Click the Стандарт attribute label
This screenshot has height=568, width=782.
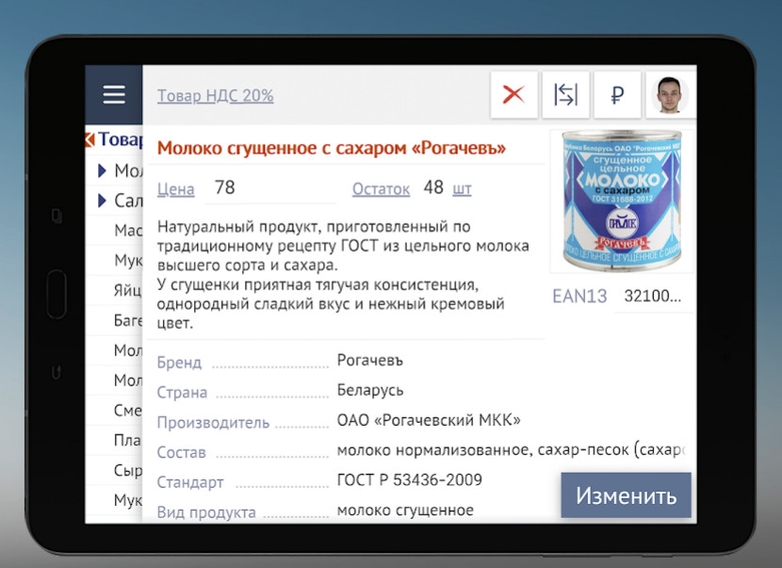pyautogui.click(x=190, y=482)
